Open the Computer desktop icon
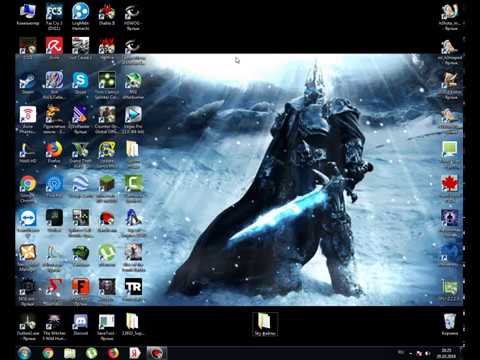 pyautogui.click(x=28, y=15)
